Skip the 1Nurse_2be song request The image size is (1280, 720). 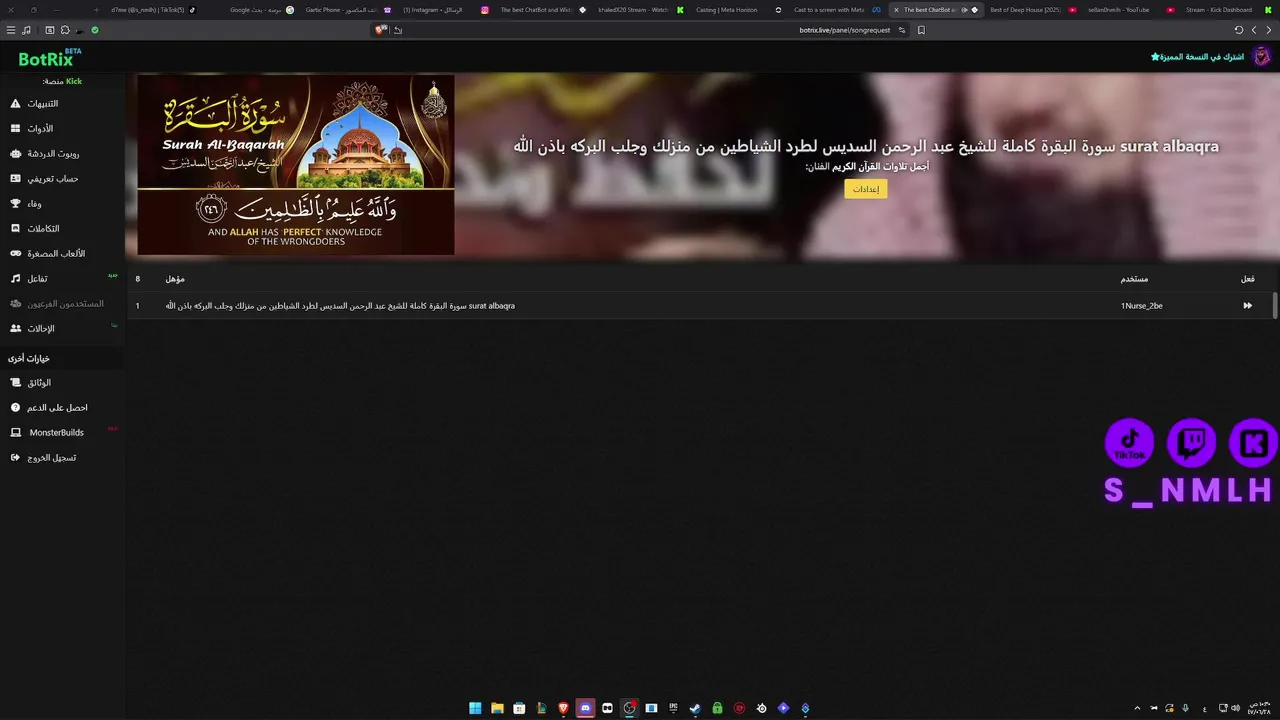tap(1247, 306)
